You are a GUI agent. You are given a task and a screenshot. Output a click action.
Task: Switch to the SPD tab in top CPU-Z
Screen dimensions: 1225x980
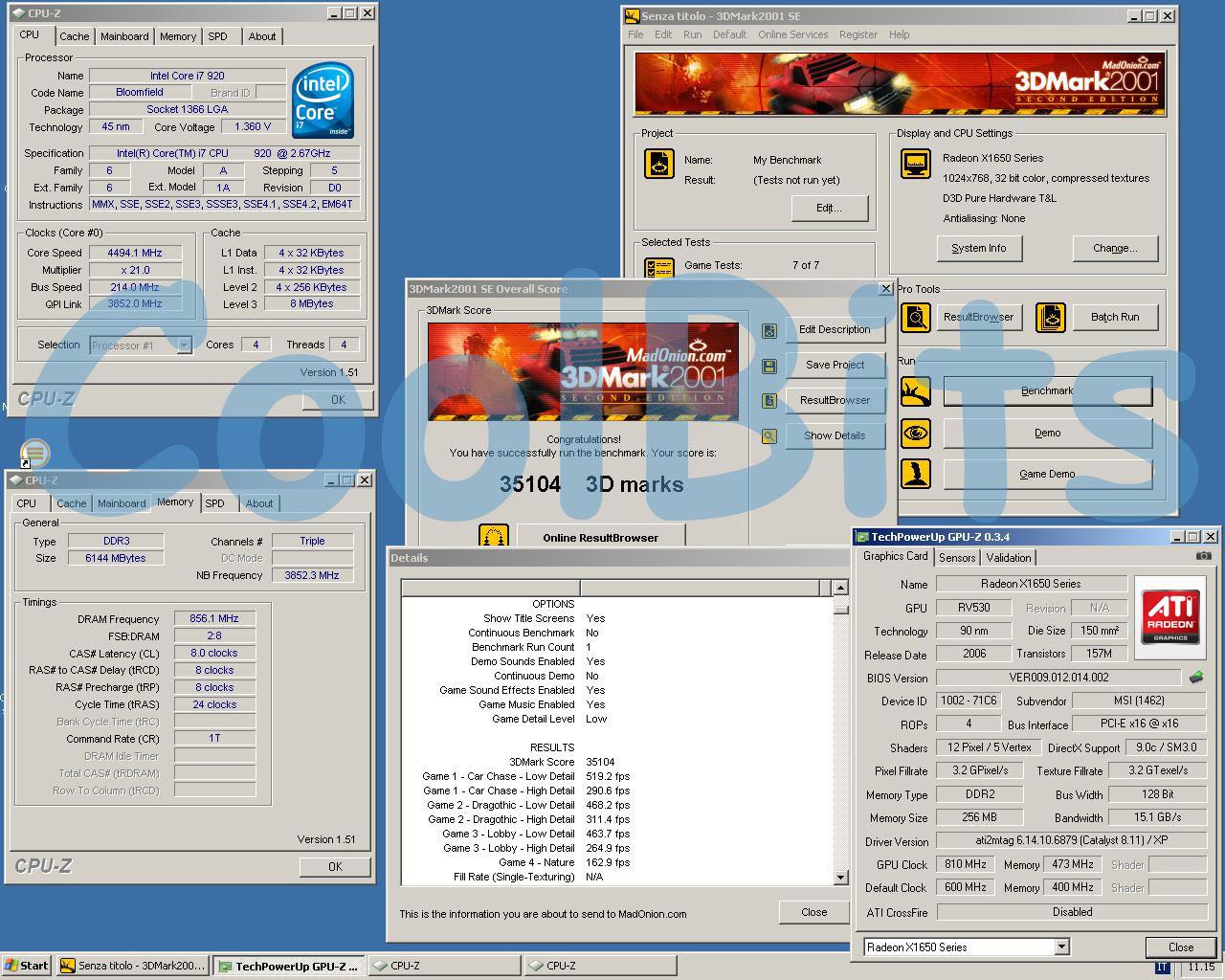[x=218, y=36]
